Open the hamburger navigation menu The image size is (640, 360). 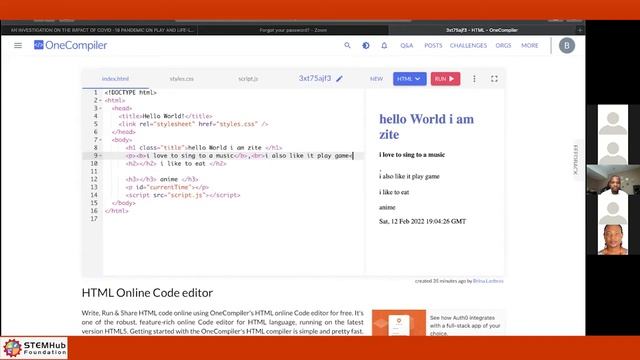[18, 45]
